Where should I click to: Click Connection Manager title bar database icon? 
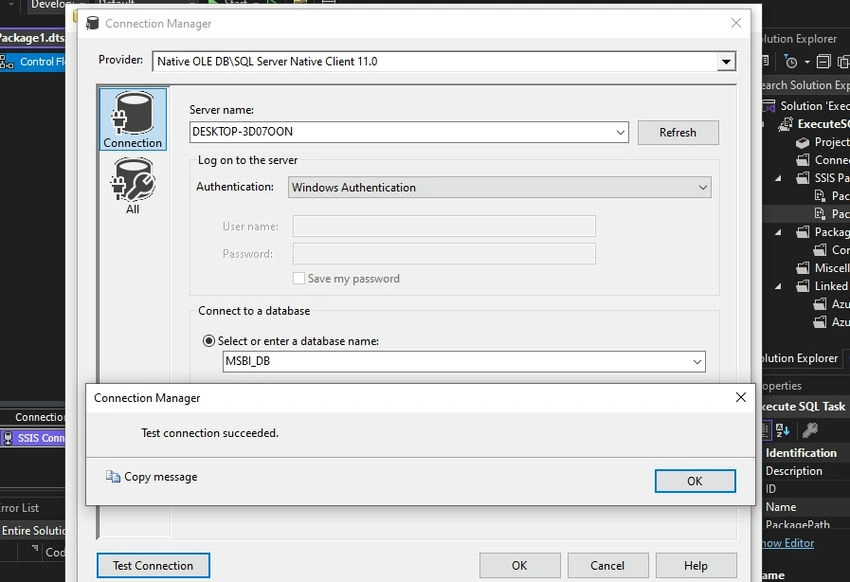(93, 23)
